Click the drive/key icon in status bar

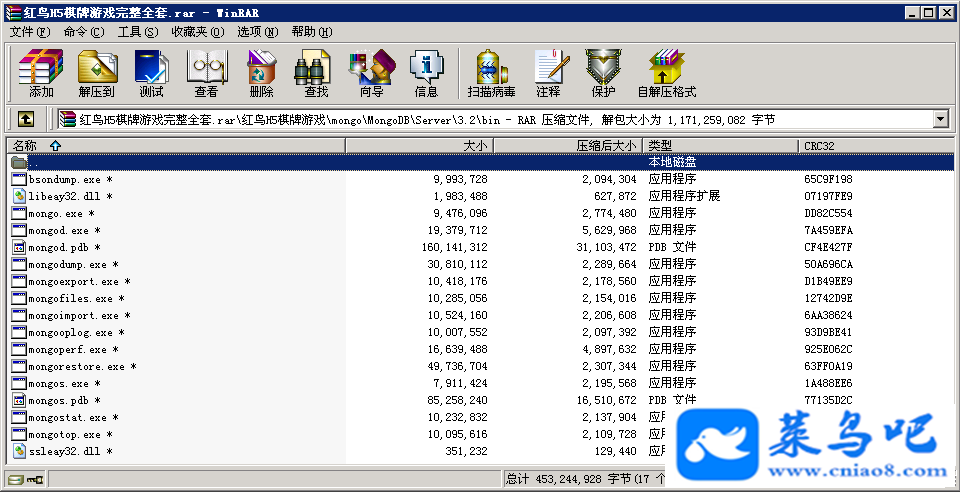click(x=26, y=479)
